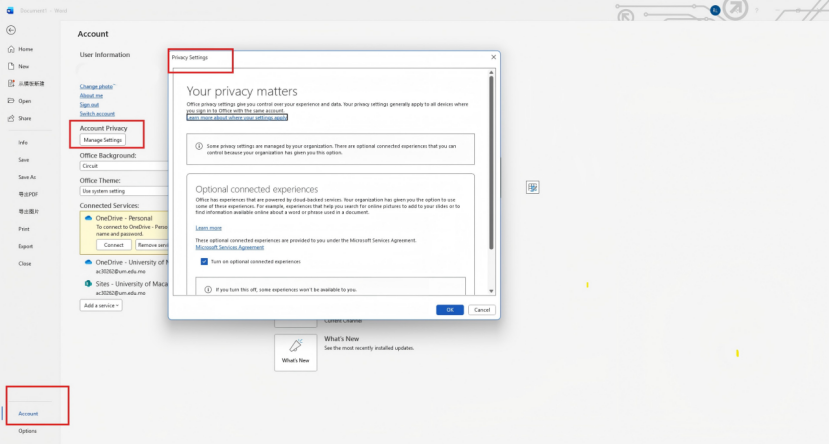Screen dimensions: 829x444
Task: Click the info icon in the organization notice
Action: (199, 146)
